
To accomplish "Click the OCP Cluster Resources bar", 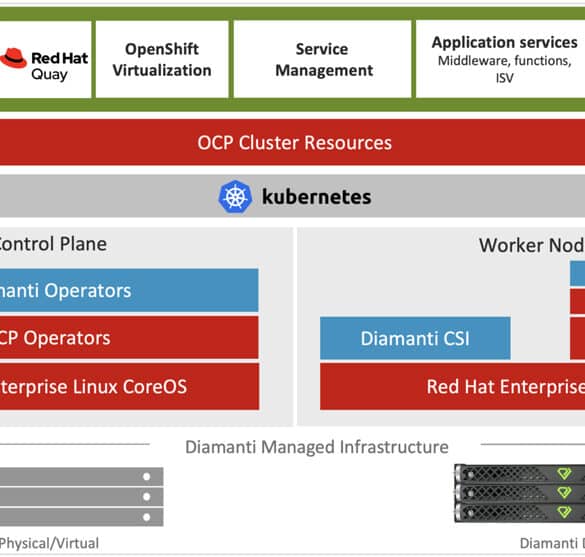I will point(292,143).
